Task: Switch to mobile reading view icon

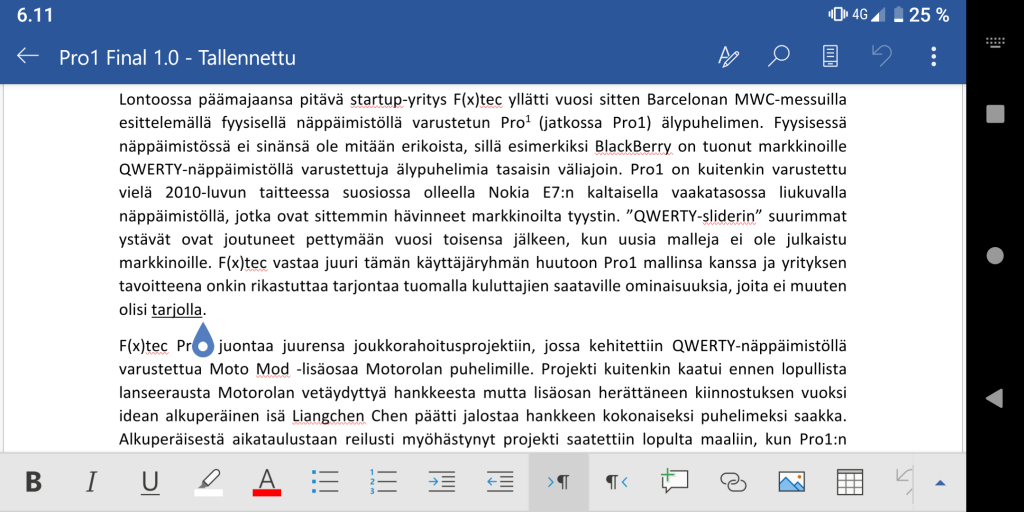Action: point(830,57)
